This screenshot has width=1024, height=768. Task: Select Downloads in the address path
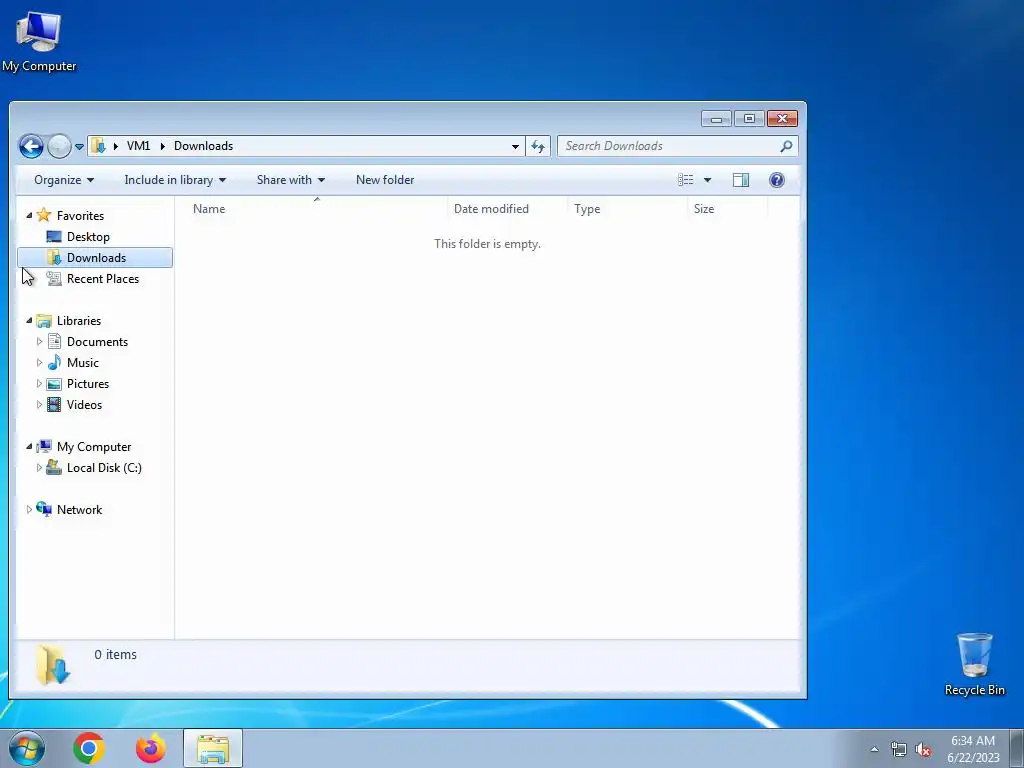(x=203, y=146)
